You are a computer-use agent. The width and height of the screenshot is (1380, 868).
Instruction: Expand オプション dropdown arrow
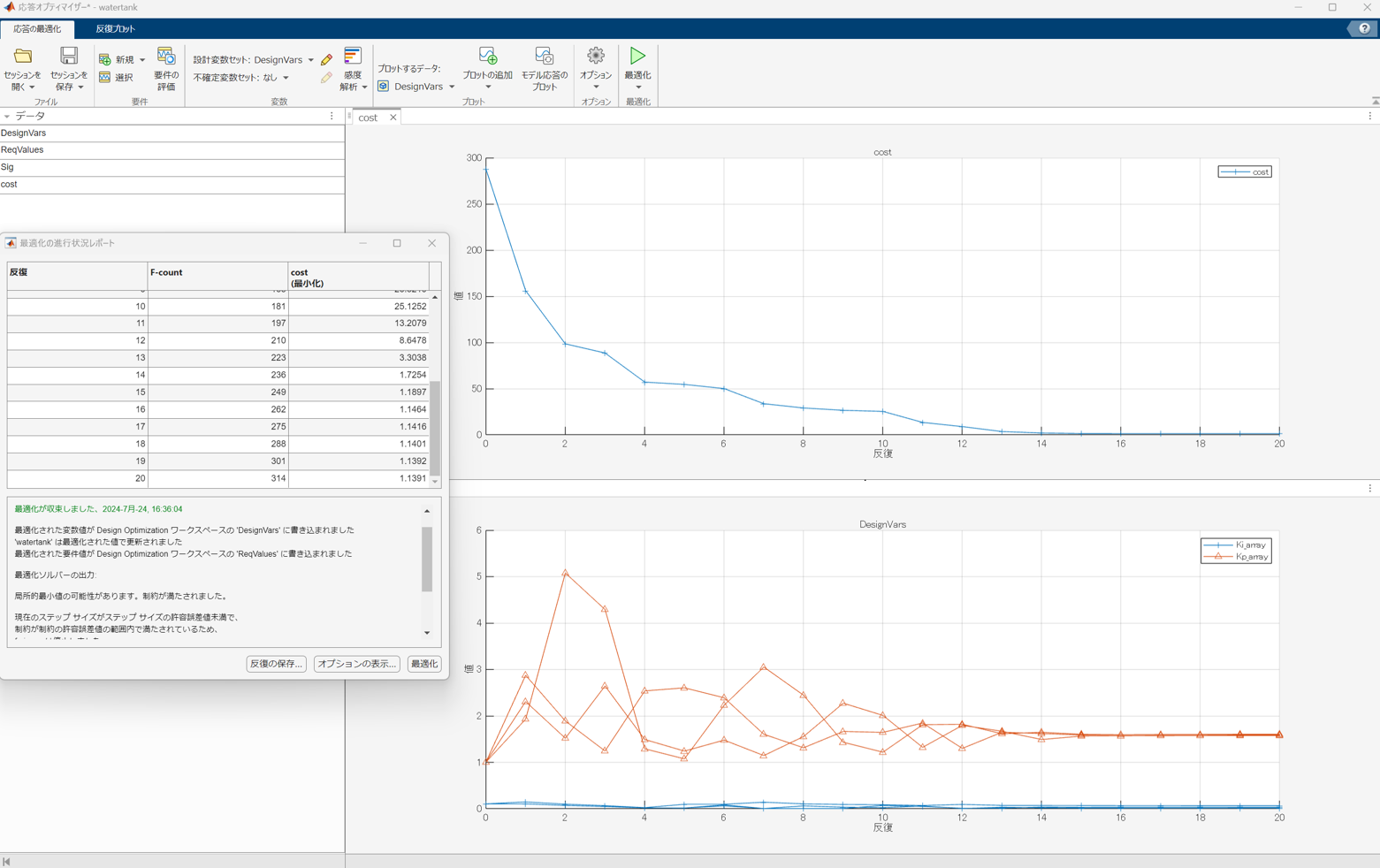[596, 88]
